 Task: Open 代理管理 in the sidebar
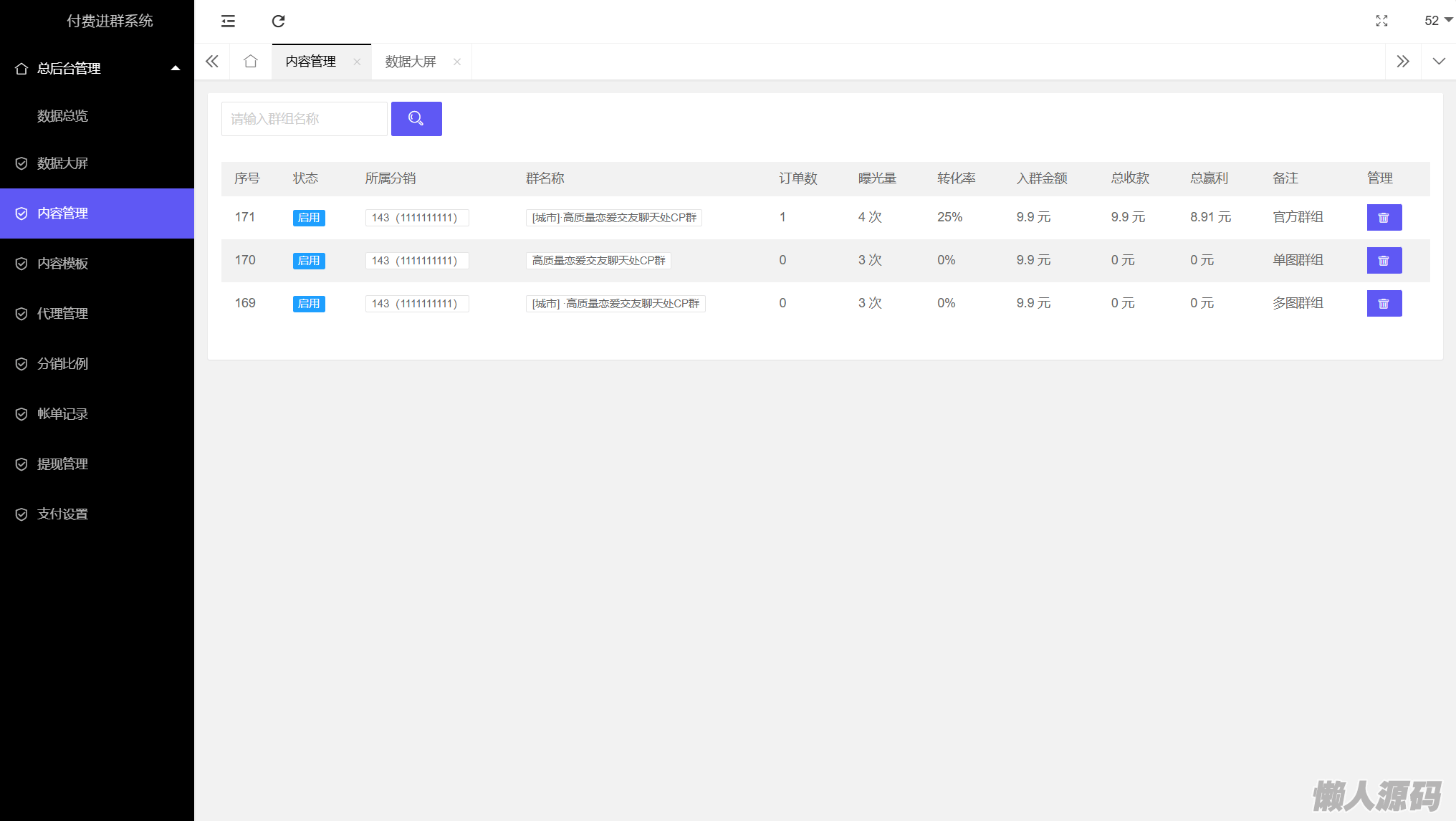click(x=62, y=314)
